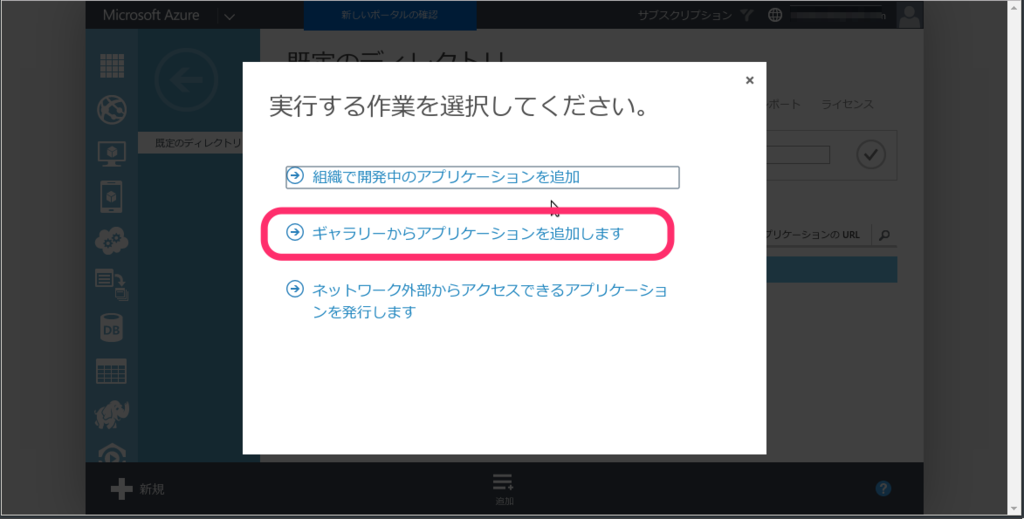Open Cloud Services gear-cloud icon in sidebar

(x=112, y=241)
